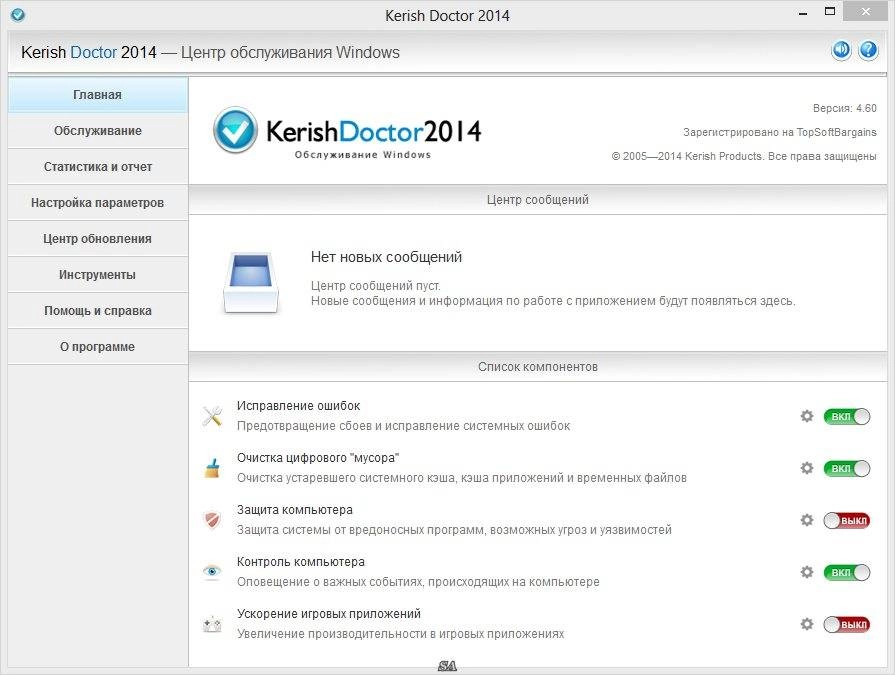Click the Контроль компьютера component title
This screenshot has height=675, width=895.
301,561
